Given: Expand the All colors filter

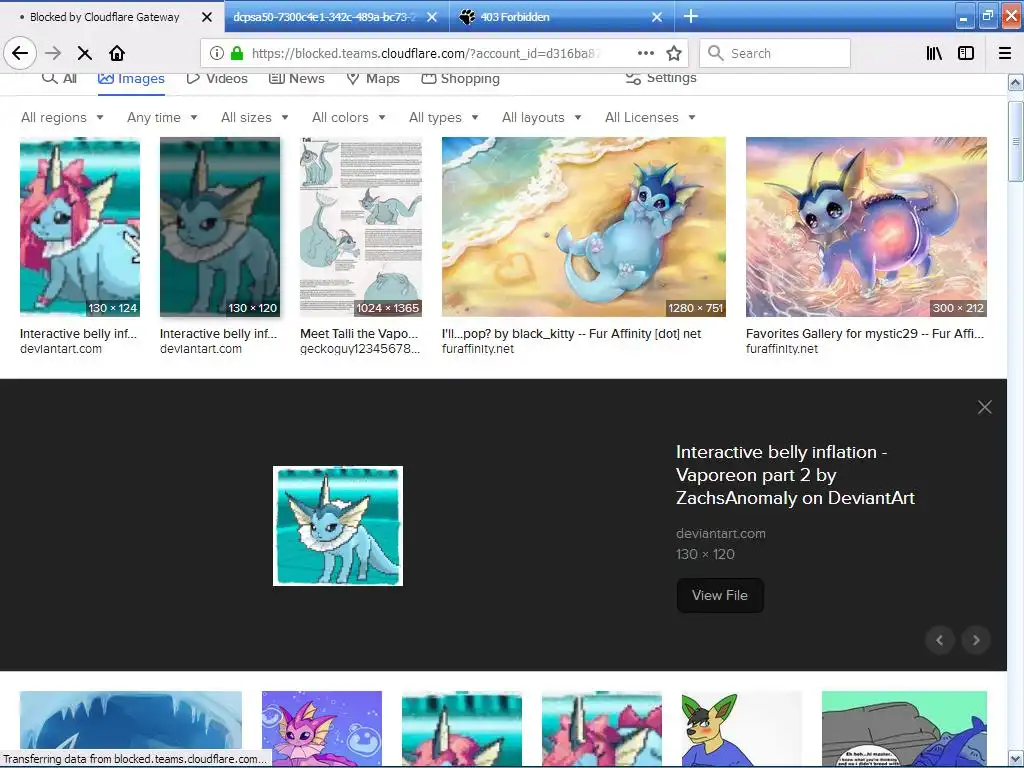Looking at the screenshot, I should click(x=349, y=118).
